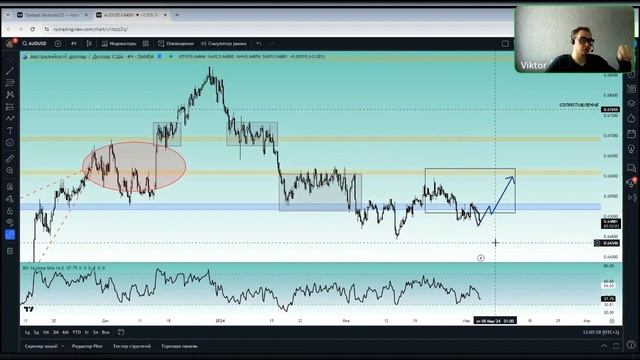
Task: Open the browser tab list chevron
Action: click(x=8, y=15)
